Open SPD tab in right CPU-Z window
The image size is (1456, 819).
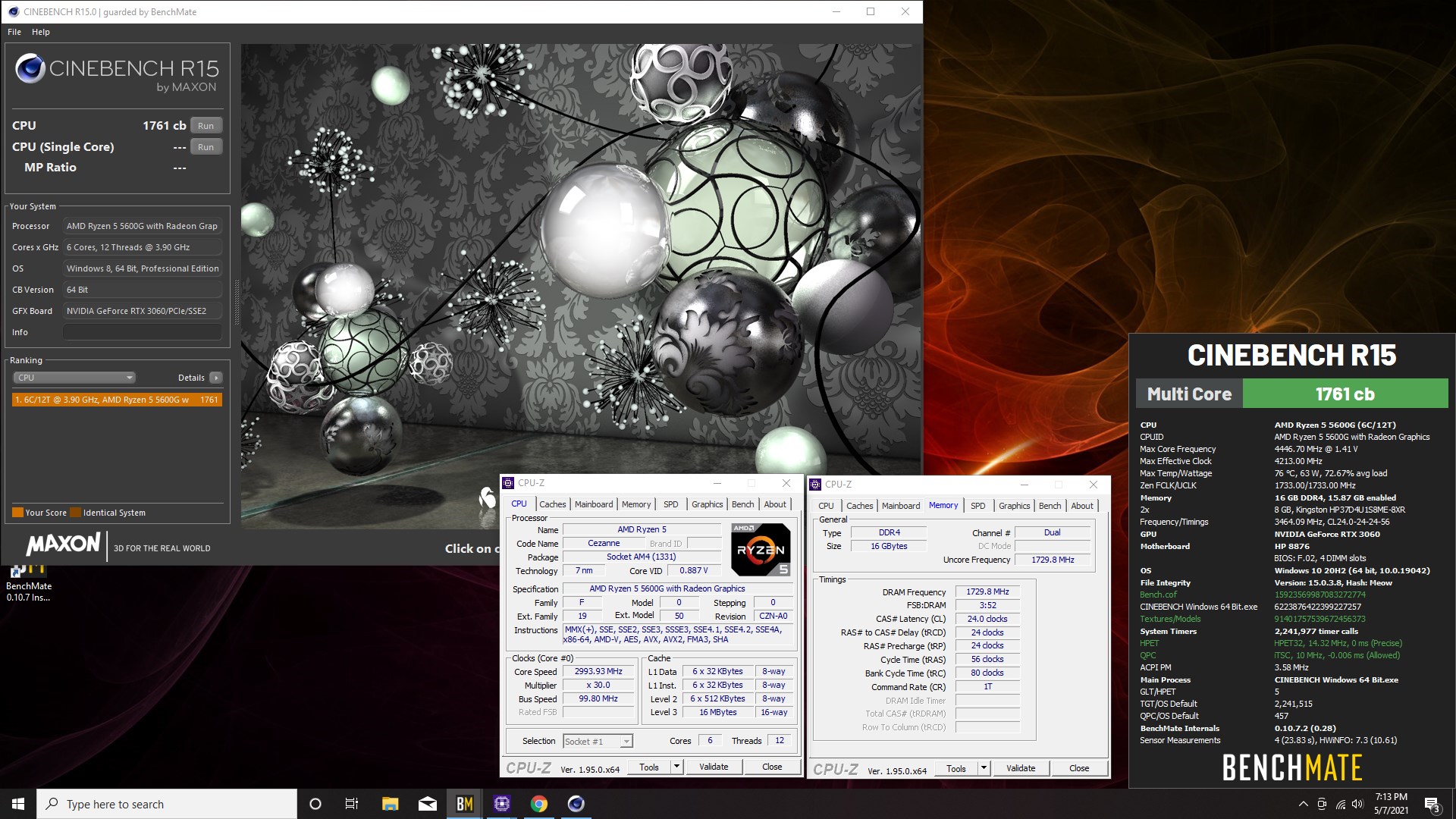978,506
